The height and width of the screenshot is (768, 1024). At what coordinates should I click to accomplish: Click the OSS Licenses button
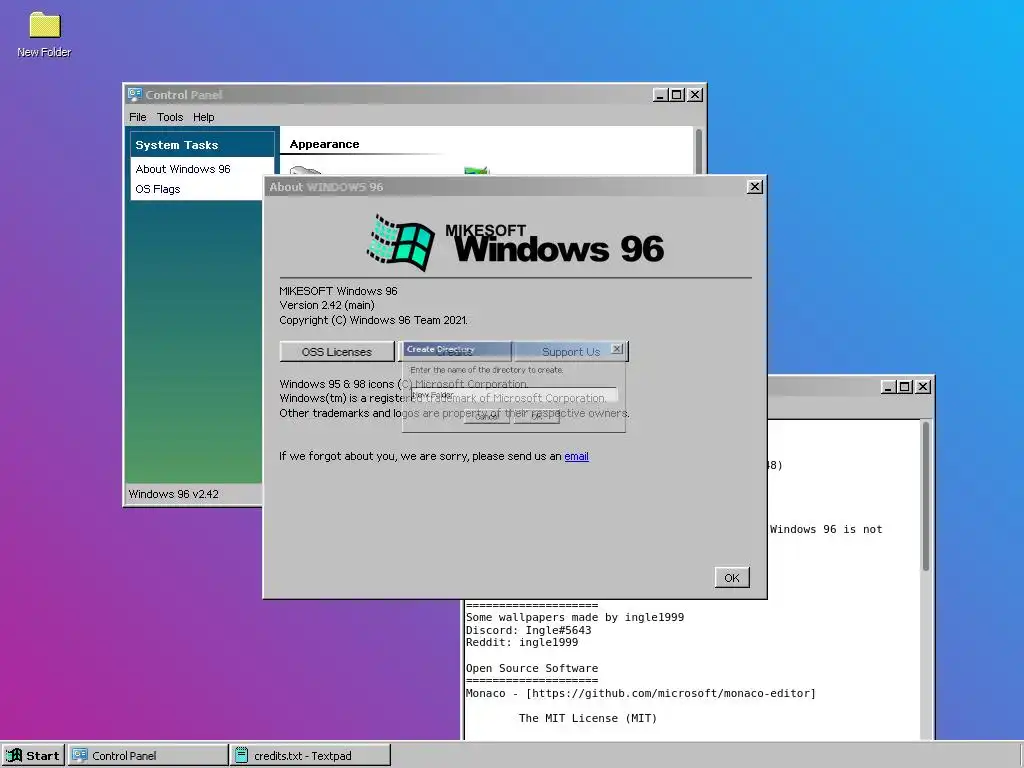pos(337,351)
